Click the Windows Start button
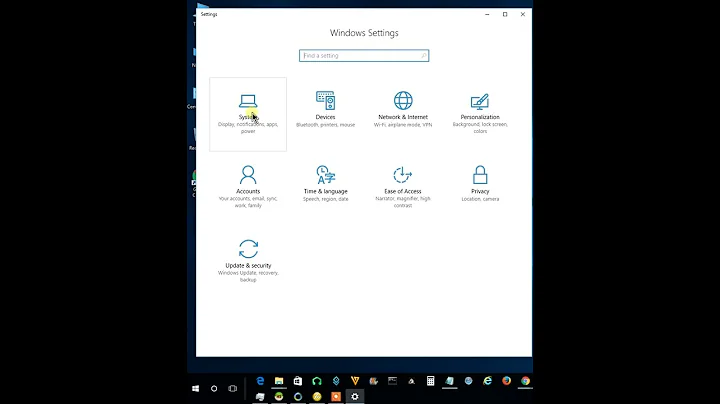This screenshot has height=404, width=720. pos(196,388)
